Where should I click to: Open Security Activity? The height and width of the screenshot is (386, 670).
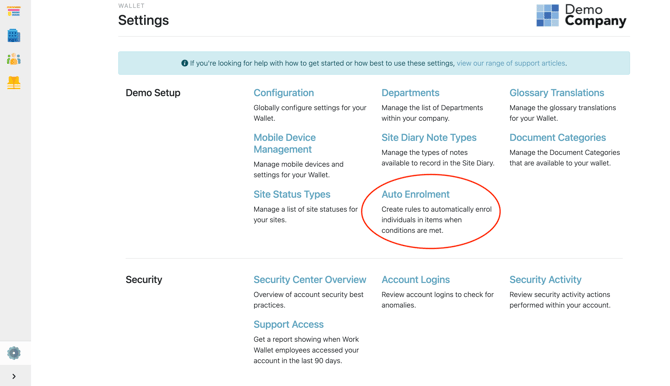[x=545, y=280]
